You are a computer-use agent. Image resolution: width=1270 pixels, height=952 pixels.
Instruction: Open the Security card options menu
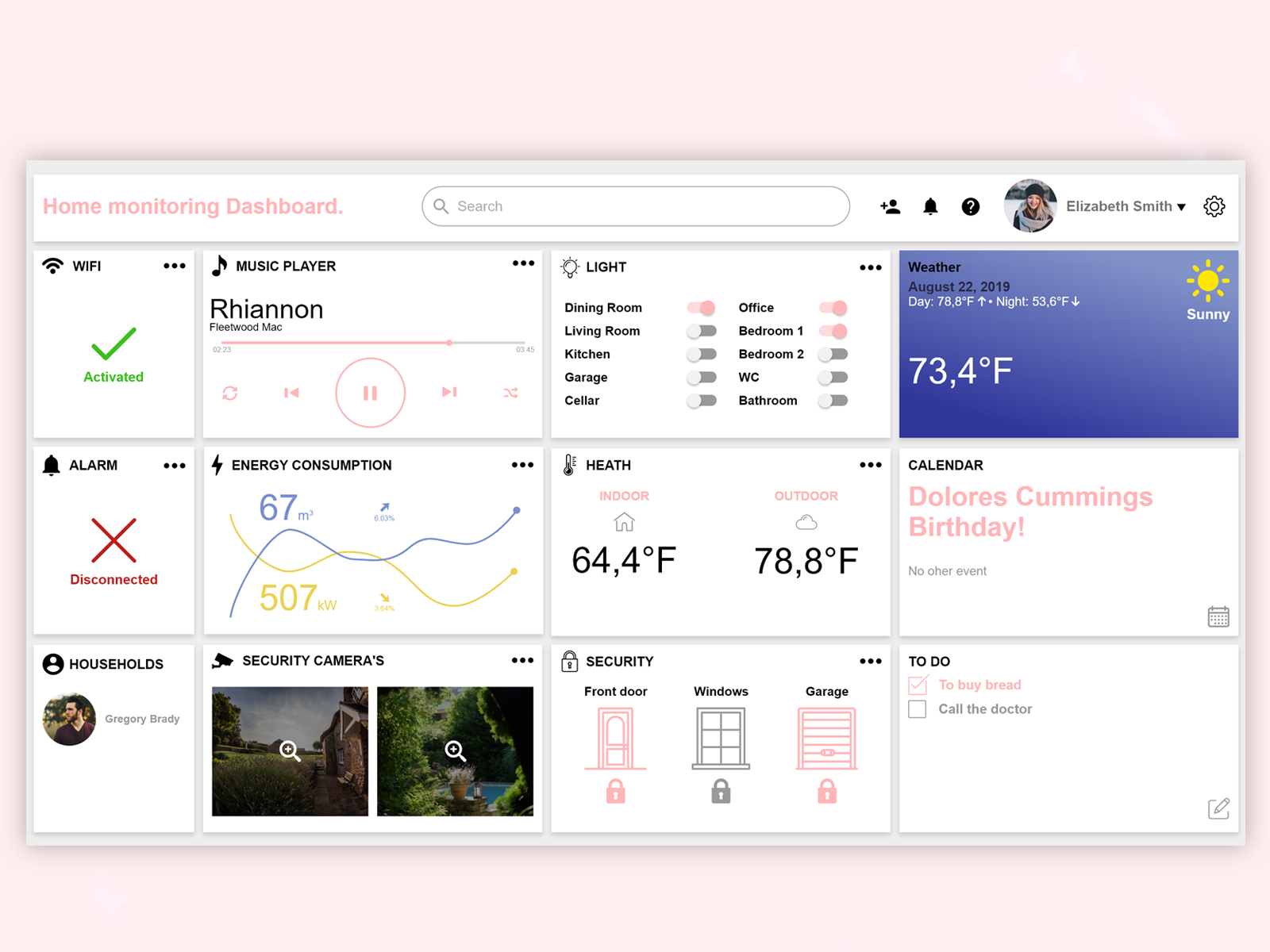click(x=871, y=661)
